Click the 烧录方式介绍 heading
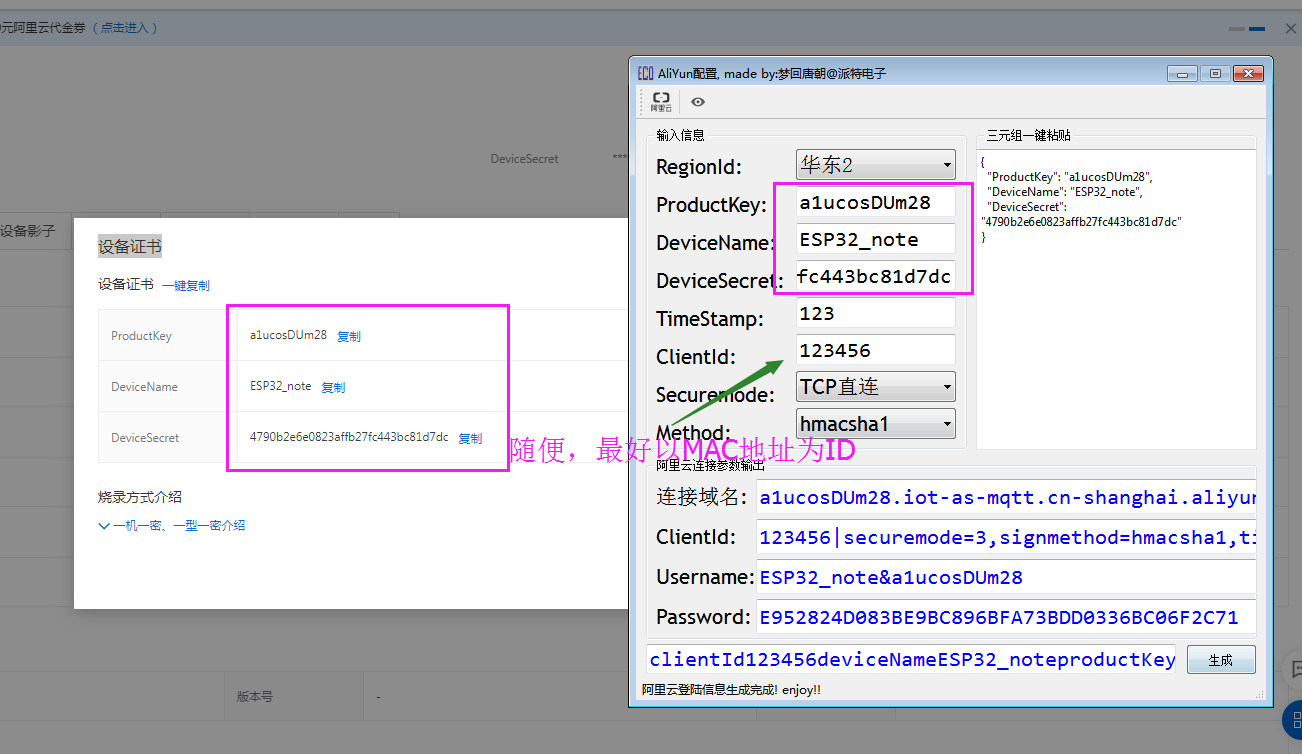 (140, 497)
